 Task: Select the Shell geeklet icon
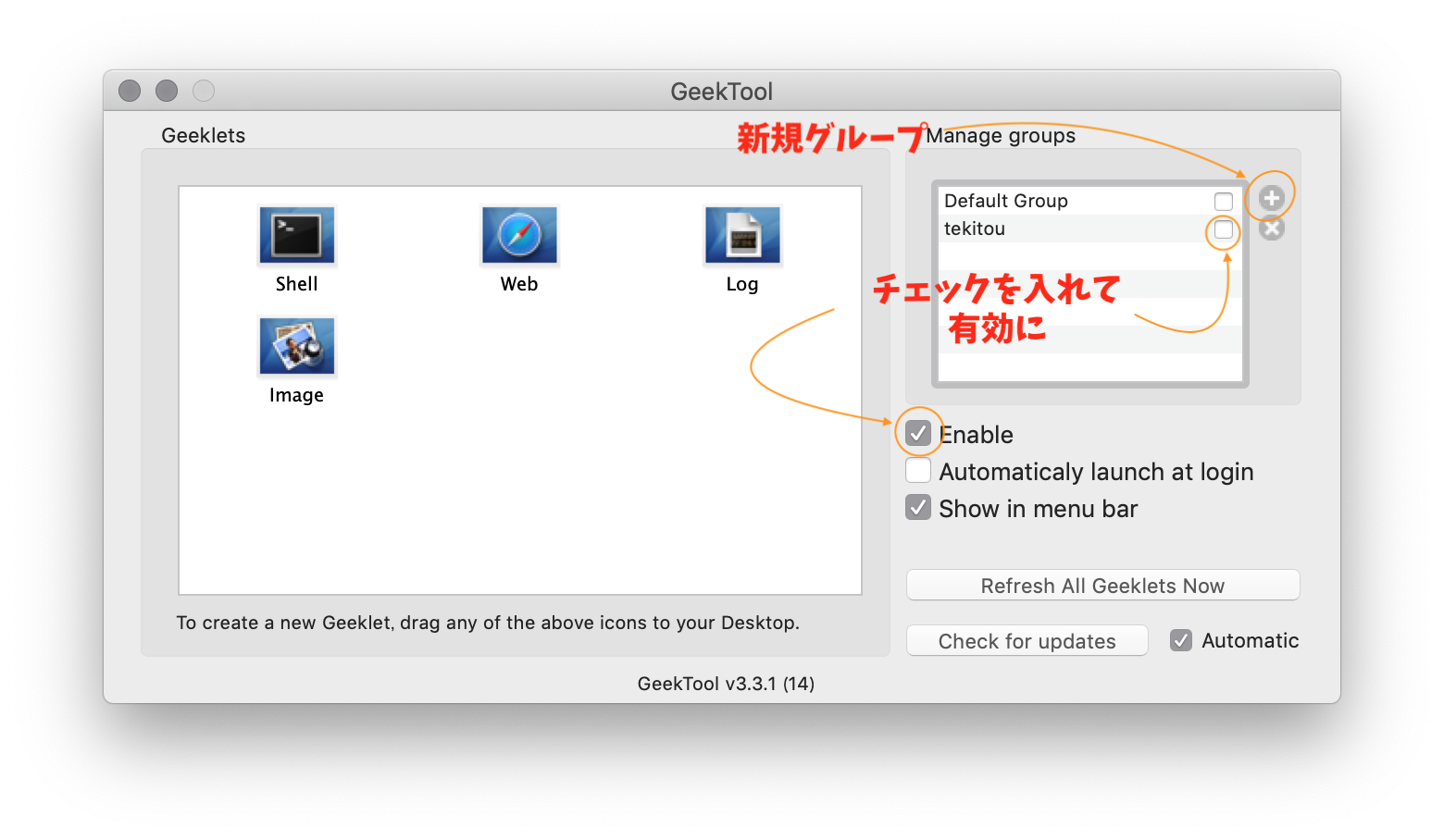coord(297,236)
